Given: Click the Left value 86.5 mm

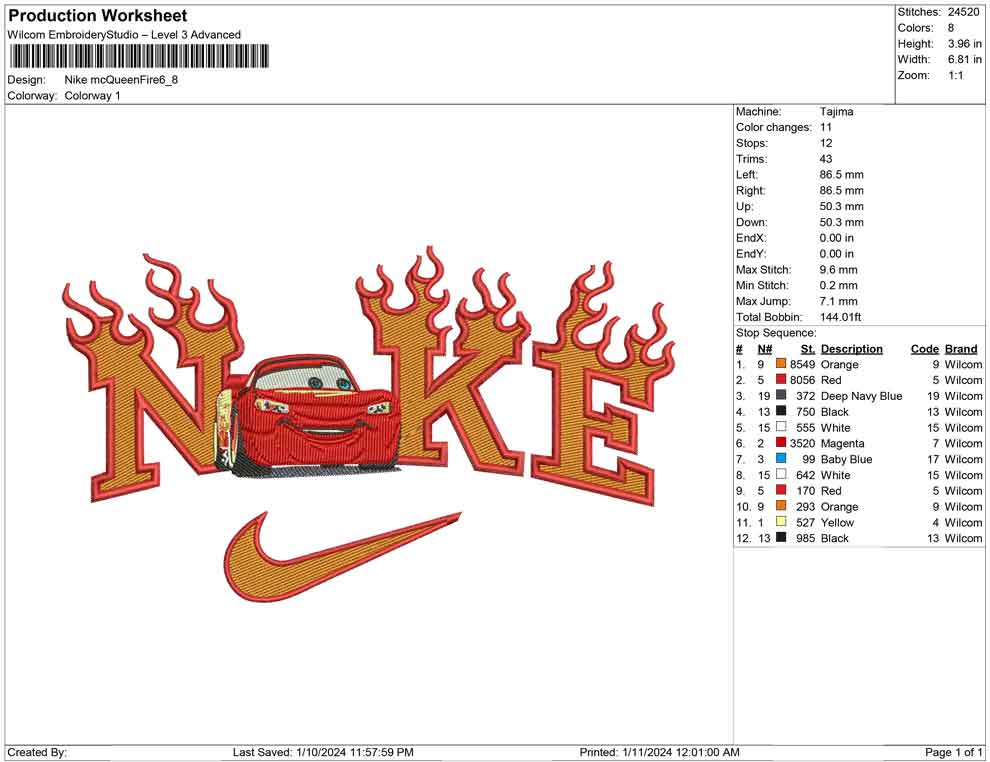Looking at the screenshot, I should 842,174.
